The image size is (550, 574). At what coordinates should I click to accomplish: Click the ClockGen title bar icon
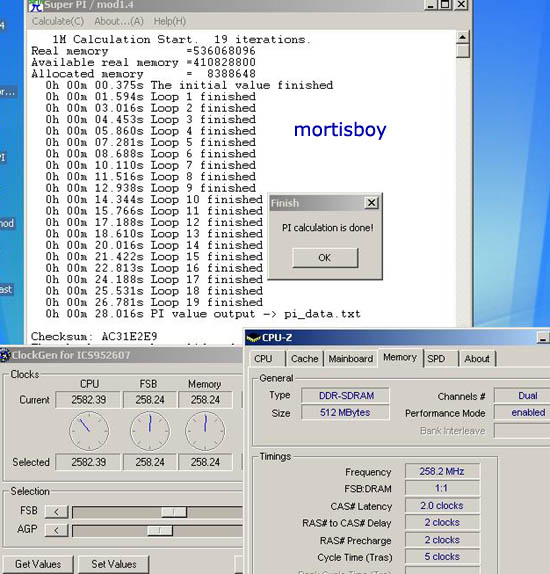click(x=5, y=355)
